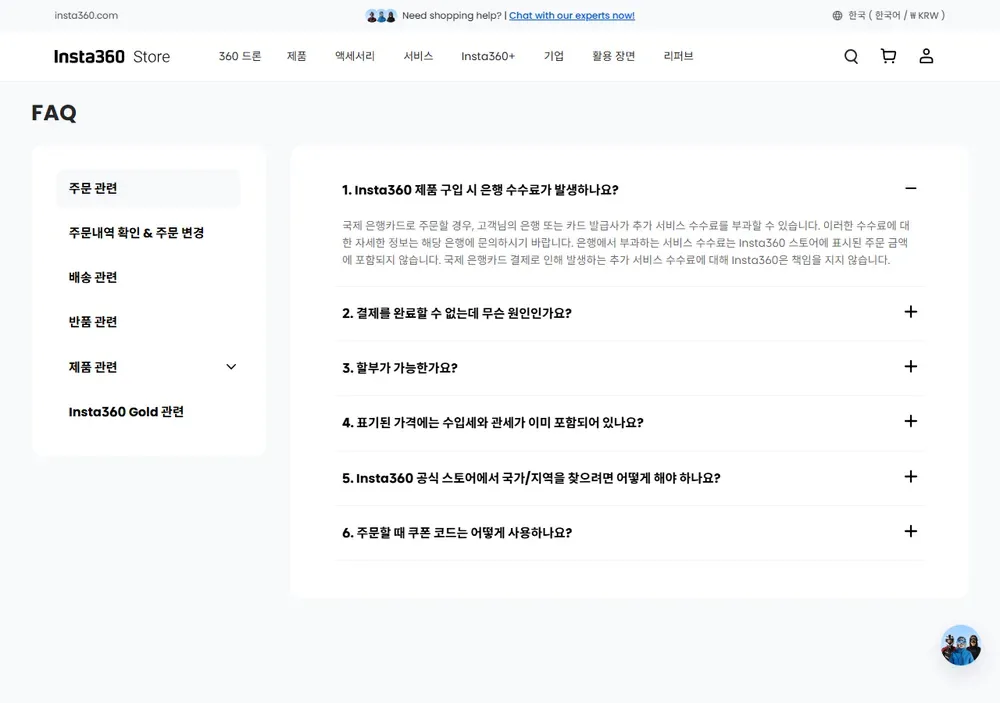Click question title 6. 주문할 때 쿠폰 코드
The image size is (1000, 703).
457,533
